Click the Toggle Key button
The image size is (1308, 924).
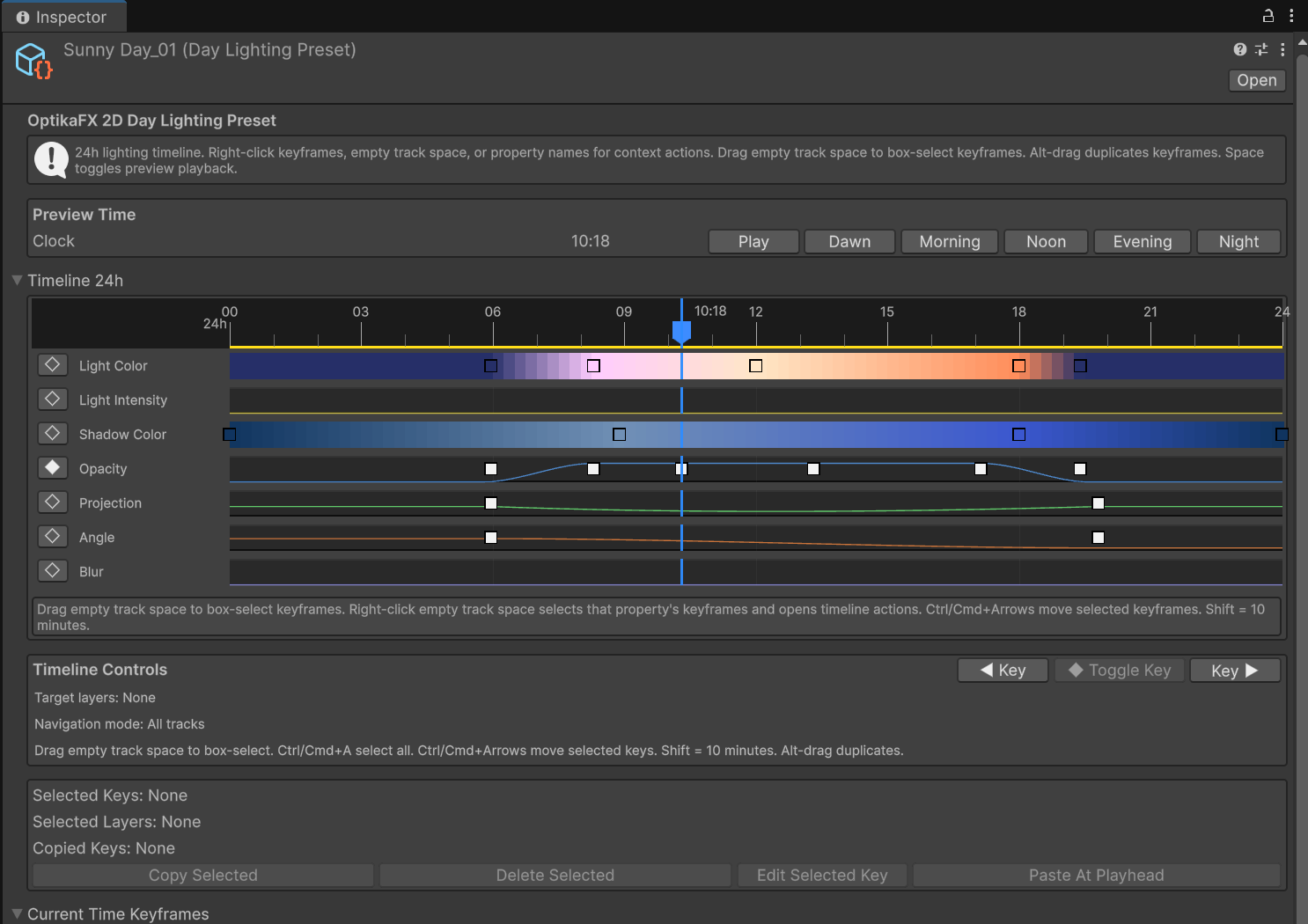(x=1119, y=671)
